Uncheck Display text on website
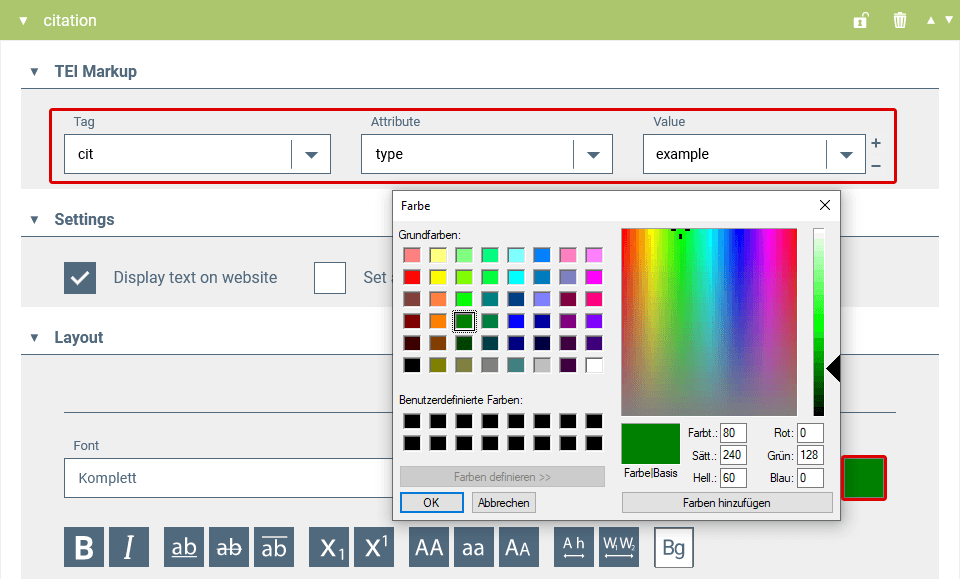The image size is (960, 579). [80, 277]
